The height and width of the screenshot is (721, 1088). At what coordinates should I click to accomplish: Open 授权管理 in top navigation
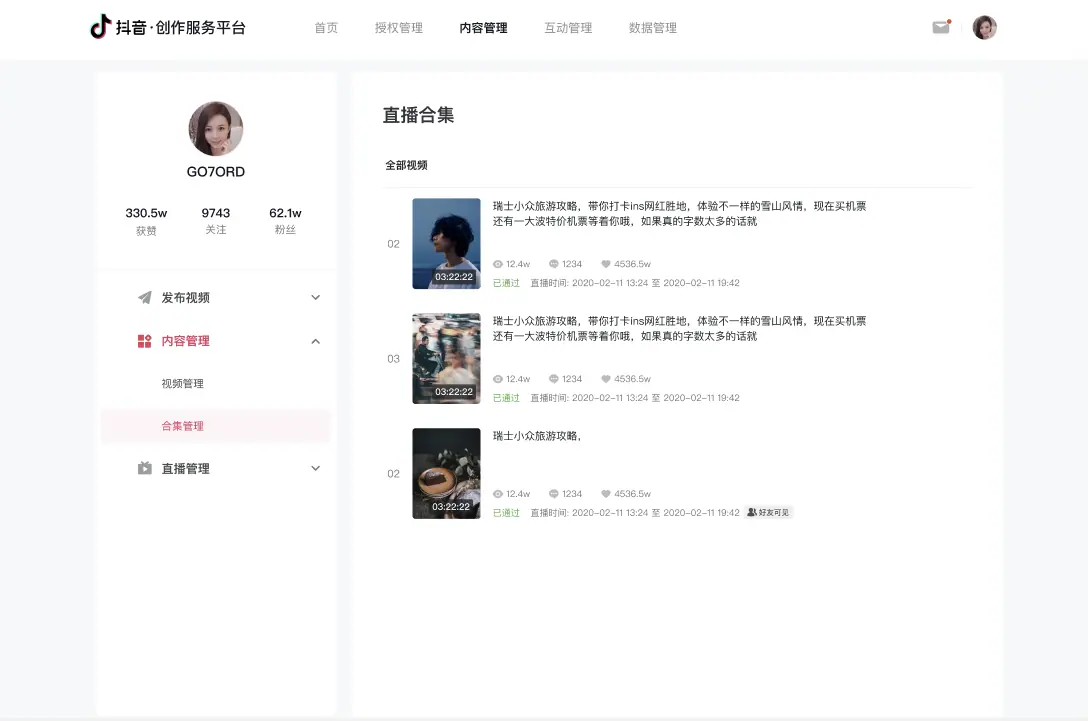pos(399,28)
